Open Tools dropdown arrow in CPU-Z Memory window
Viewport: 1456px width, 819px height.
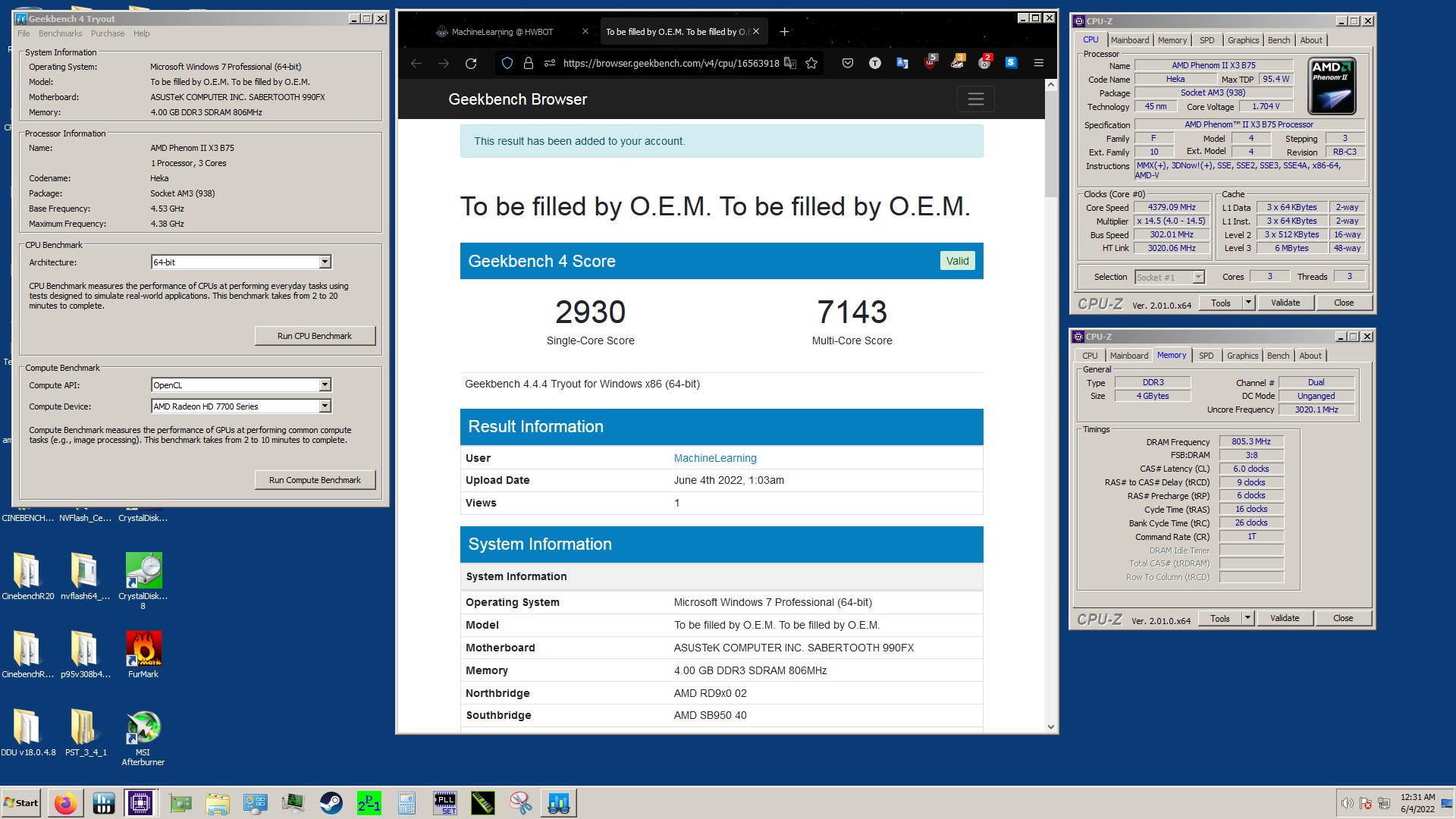point(1247,618)
